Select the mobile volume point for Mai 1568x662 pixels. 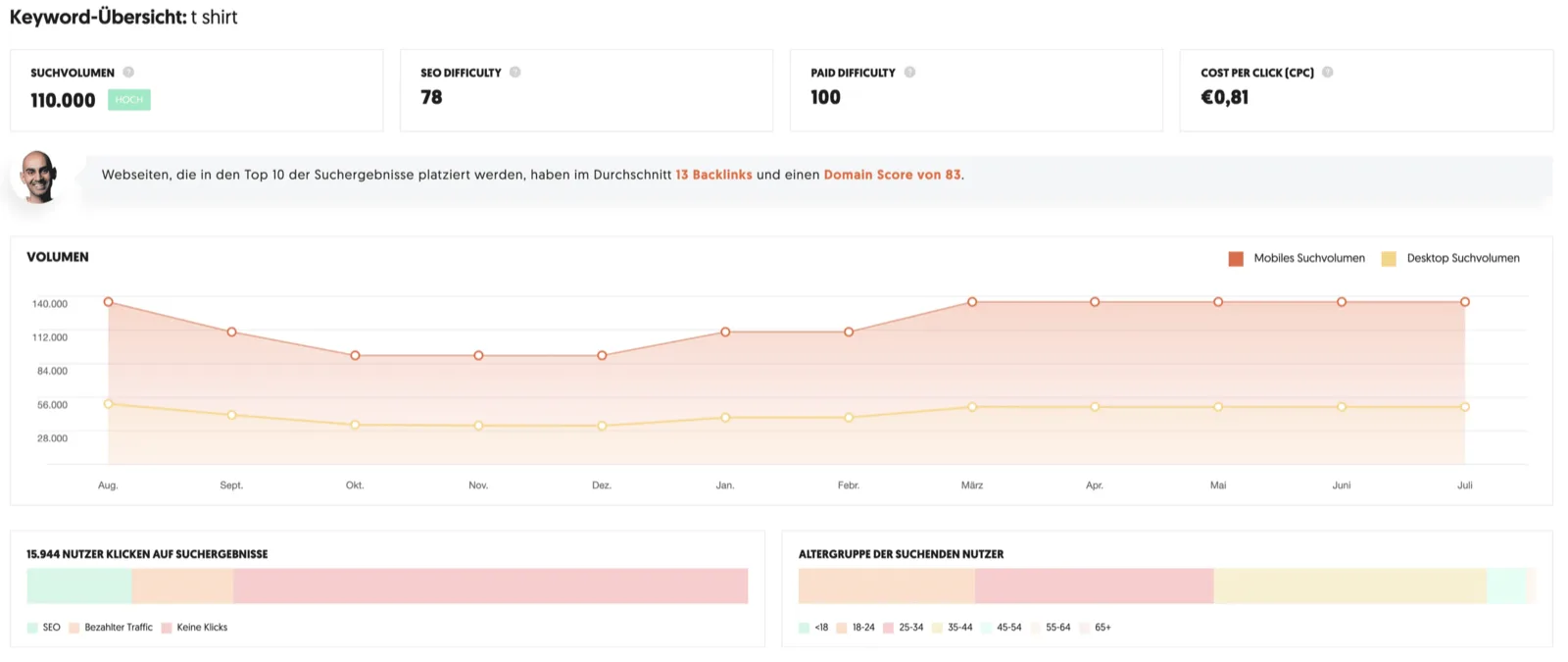pyautogui.click(x=1218, y=302)
